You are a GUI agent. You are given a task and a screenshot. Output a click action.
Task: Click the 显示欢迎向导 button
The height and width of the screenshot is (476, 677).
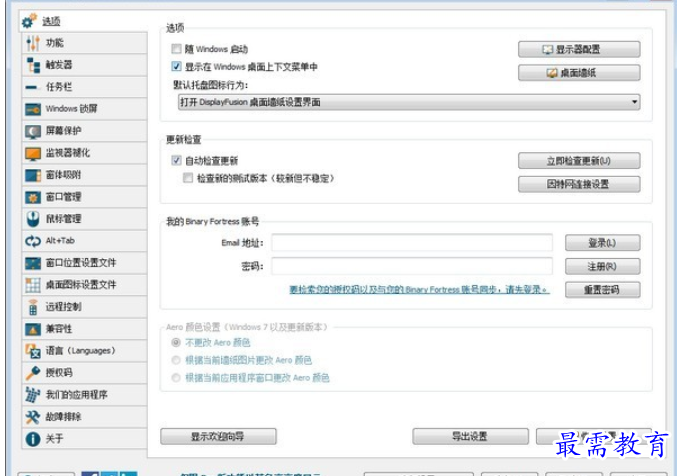pos(218,436)
